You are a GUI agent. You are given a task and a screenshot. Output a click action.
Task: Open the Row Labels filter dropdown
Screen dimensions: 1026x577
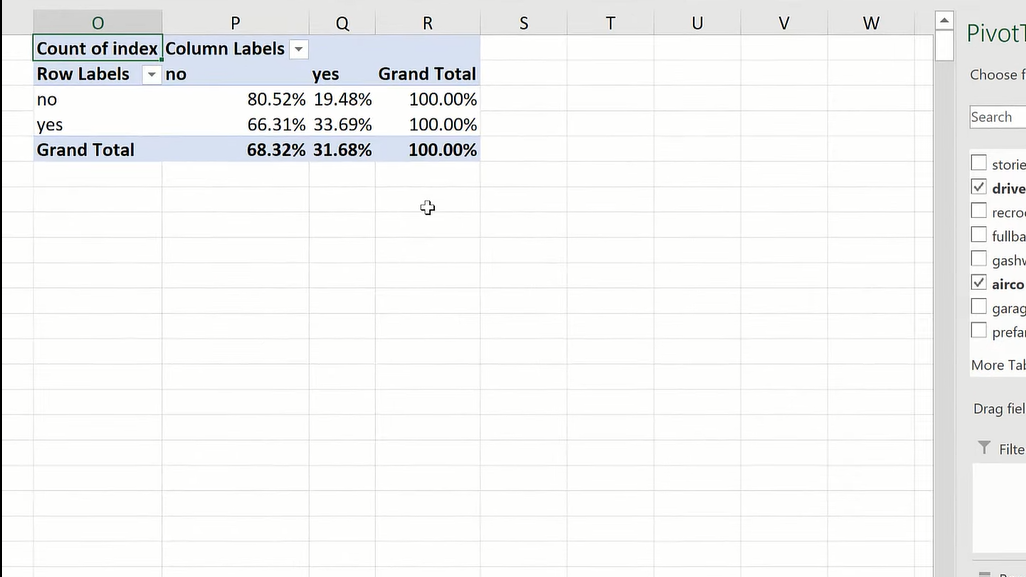151,75
